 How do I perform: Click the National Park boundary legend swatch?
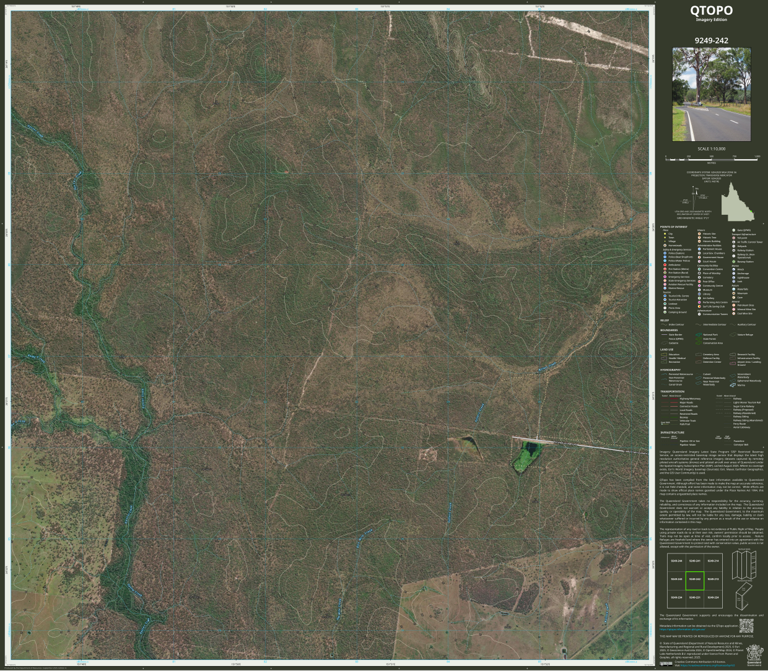tap(698, 335)
